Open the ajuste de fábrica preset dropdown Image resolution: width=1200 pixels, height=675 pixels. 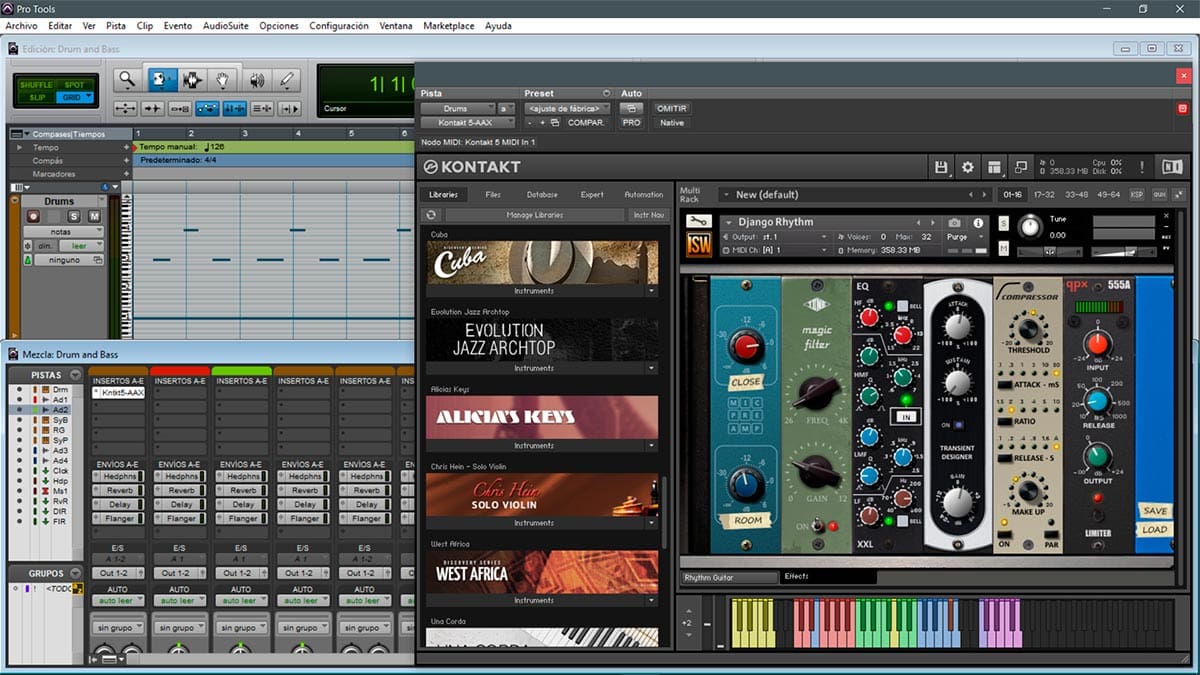coord(567,108)
